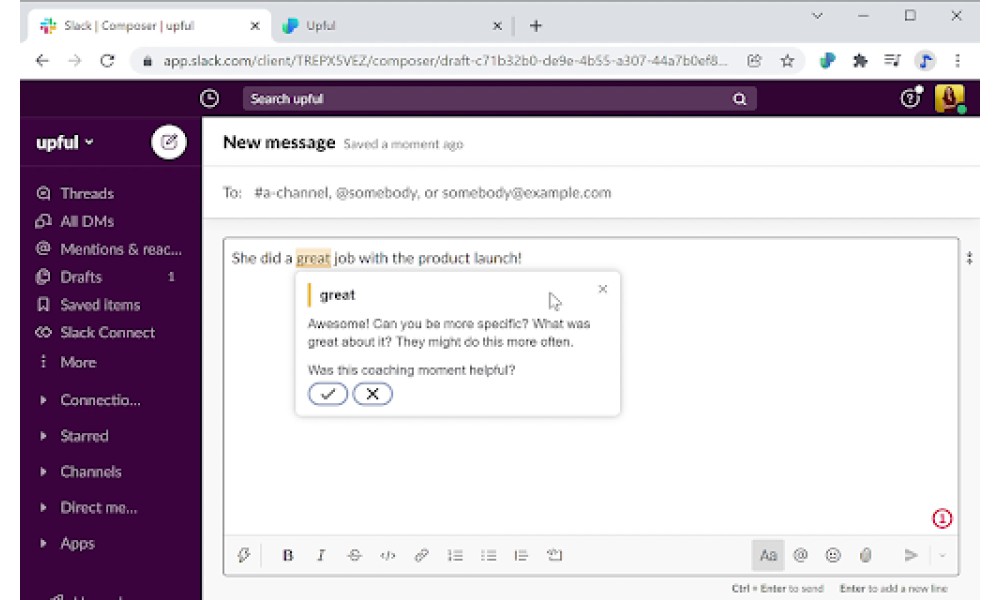Image resolution: width=1000 pixels, height=600 pixels.
Task: Apply ordered list formatting
Action: coord(455,555)
